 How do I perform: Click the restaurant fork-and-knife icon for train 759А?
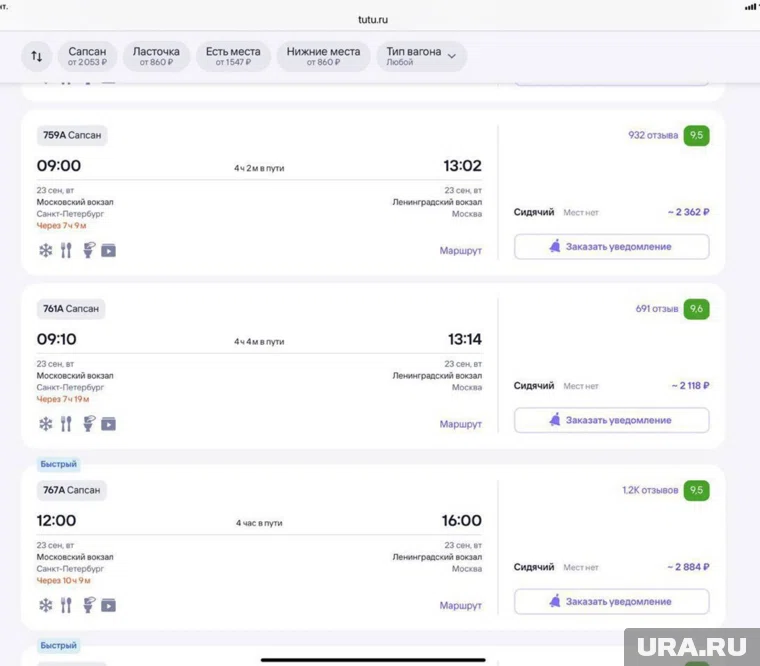pyautogui.click(x=66, y=250)
